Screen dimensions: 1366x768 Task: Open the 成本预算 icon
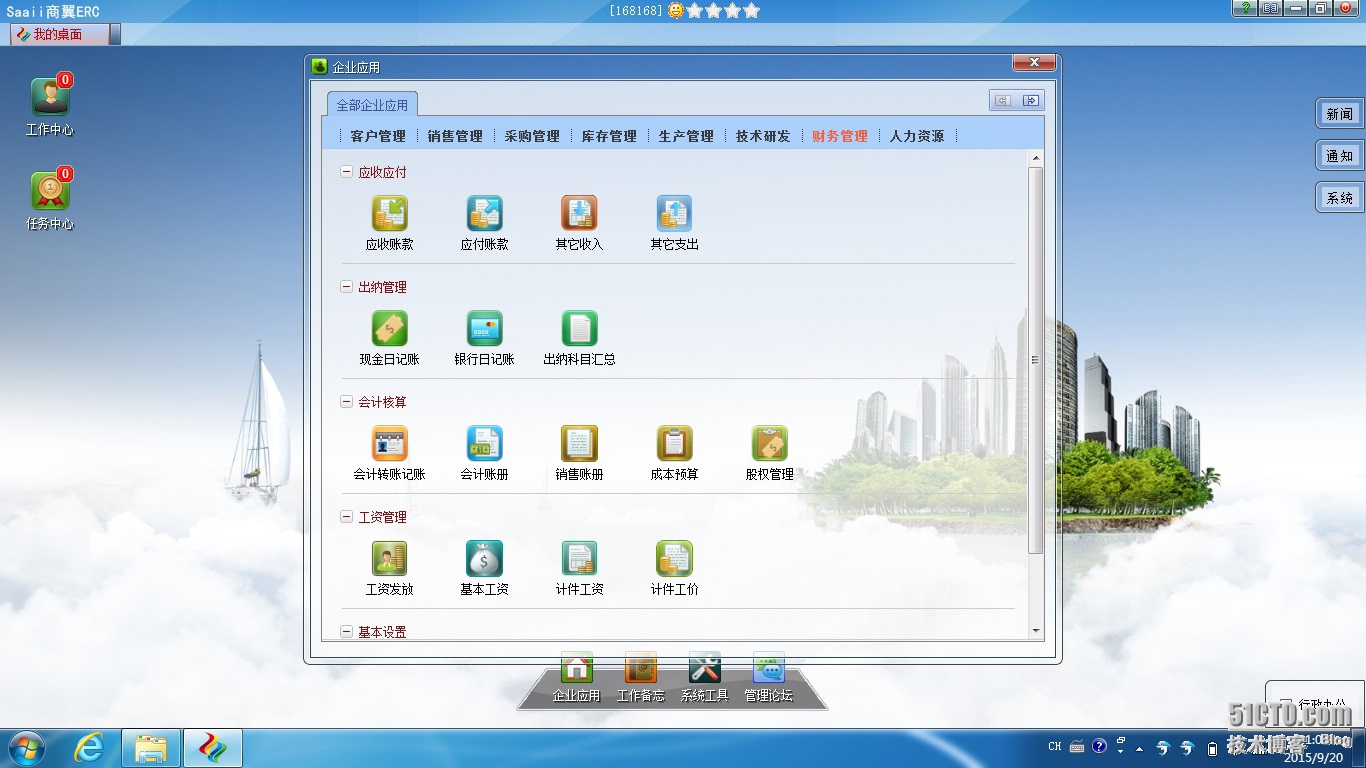coord(674,444)
